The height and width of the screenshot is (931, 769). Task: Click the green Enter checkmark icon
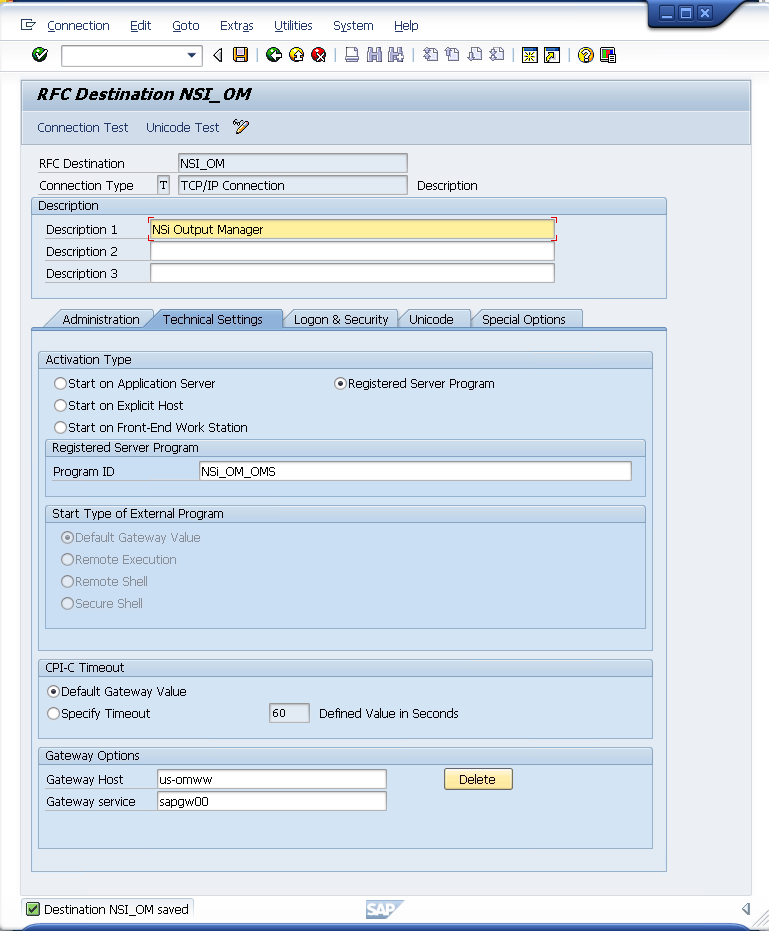(40, 55)
